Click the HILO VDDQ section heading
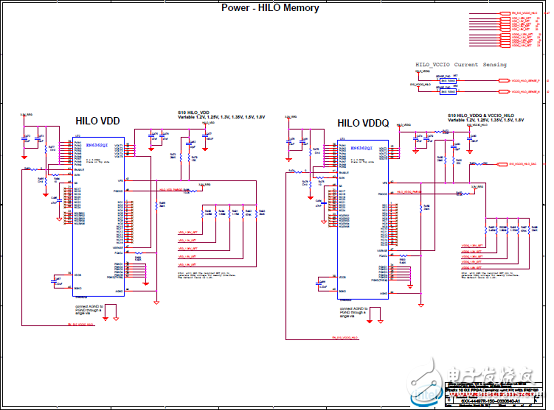This screenshot has width=554, height=410. 363,123
